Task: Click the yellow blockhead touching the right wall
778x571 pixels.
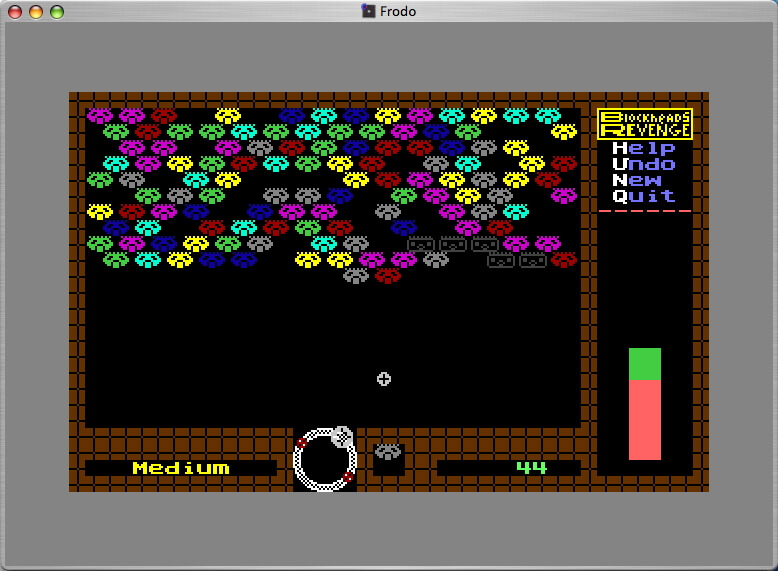Action: click(564, 132)
